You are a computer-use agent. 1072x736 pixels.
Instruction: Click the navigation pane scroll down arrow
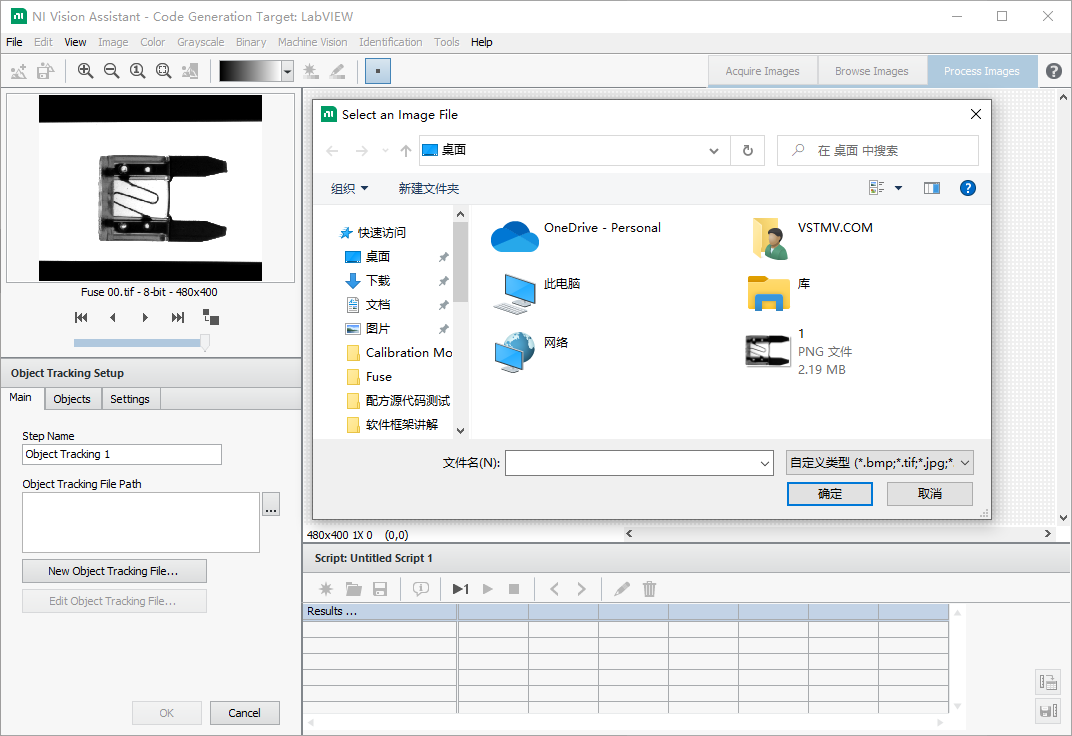tap(460, 431)
